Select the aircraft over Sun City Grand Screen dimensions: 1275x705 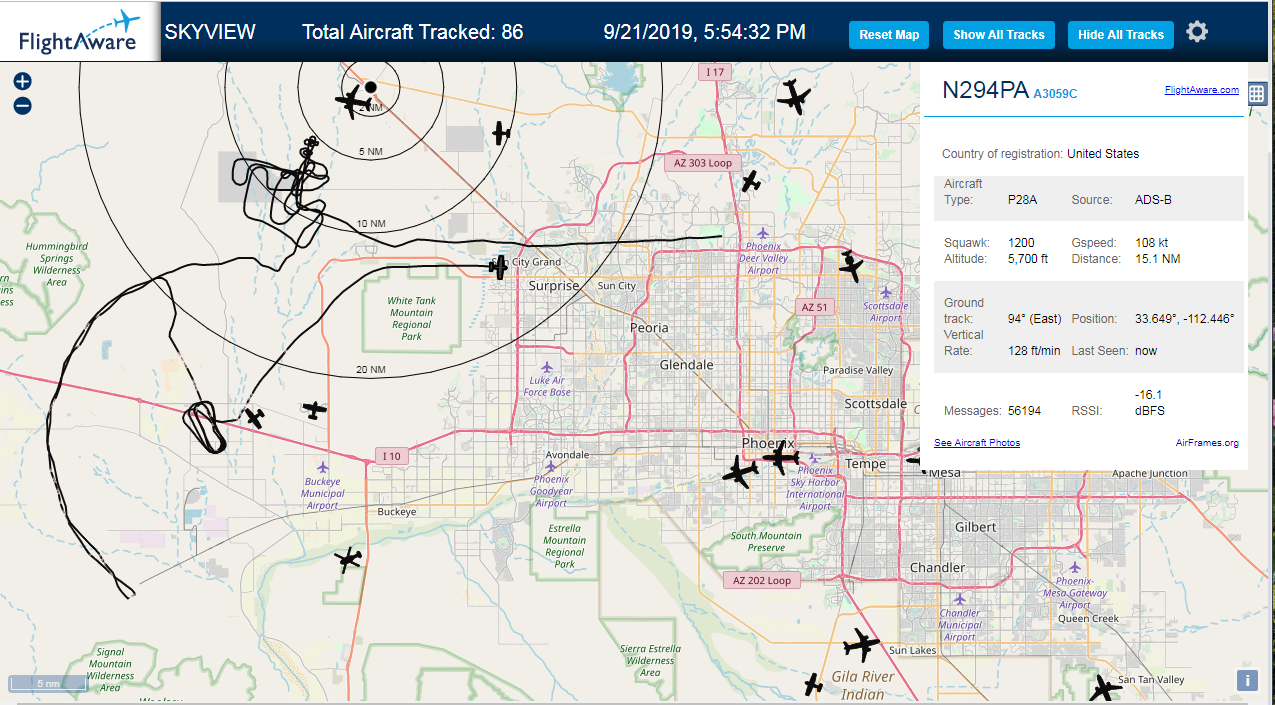(499, 266)
